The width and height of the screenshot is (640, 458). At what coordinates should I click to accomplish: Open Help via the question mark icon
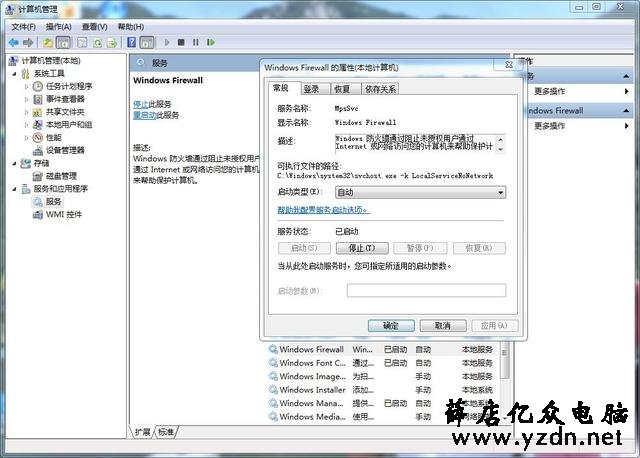point(131,42)
